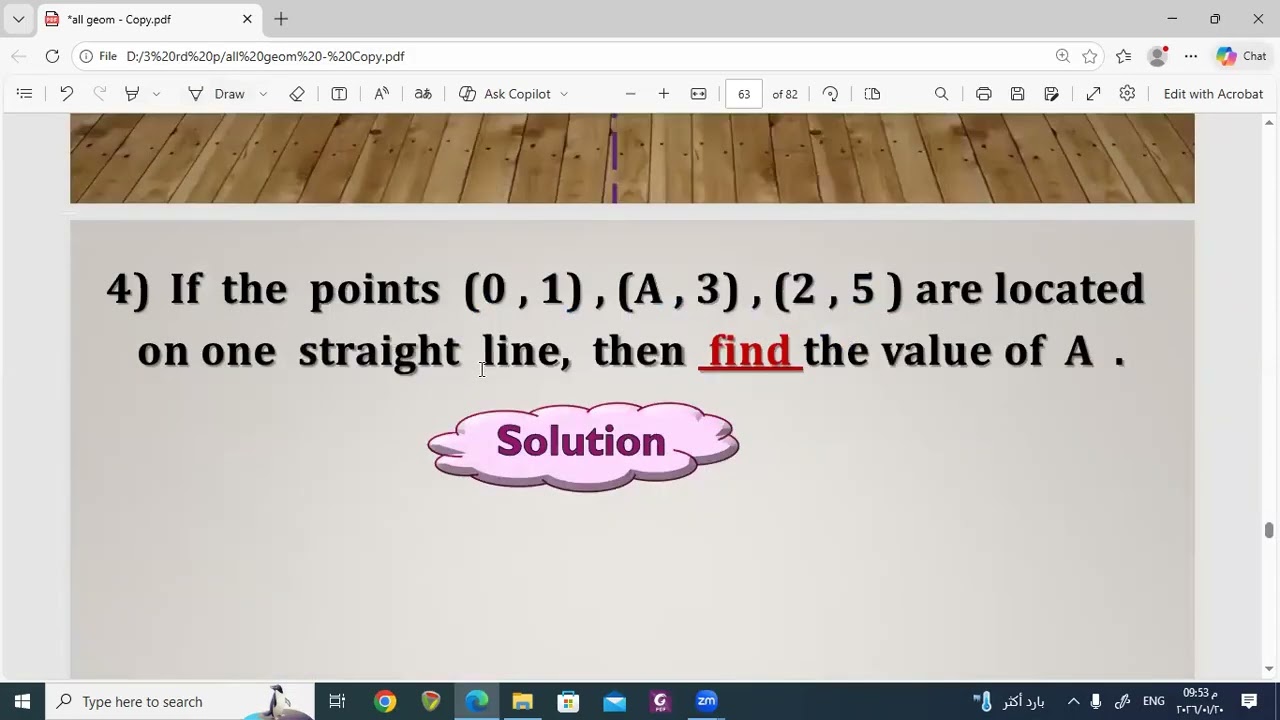Open Zoom from the taskbar

click(706, 701)
